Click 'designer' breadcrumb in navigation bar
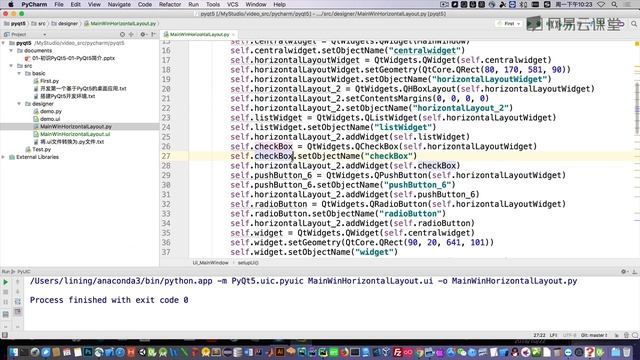 pos(64,24)
